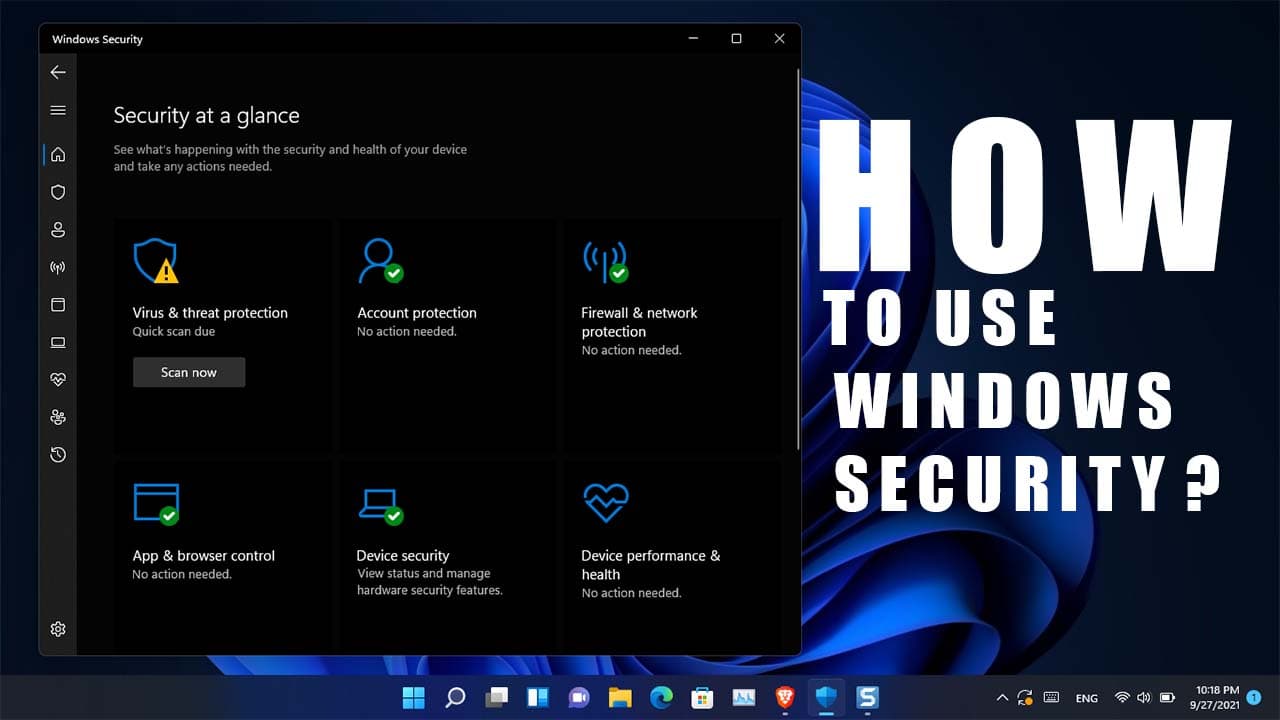This screenshot has width=1280, height=720.
Task: Open Virus & threat protection shield in sidebar
Action: click(x=58, y=192)
